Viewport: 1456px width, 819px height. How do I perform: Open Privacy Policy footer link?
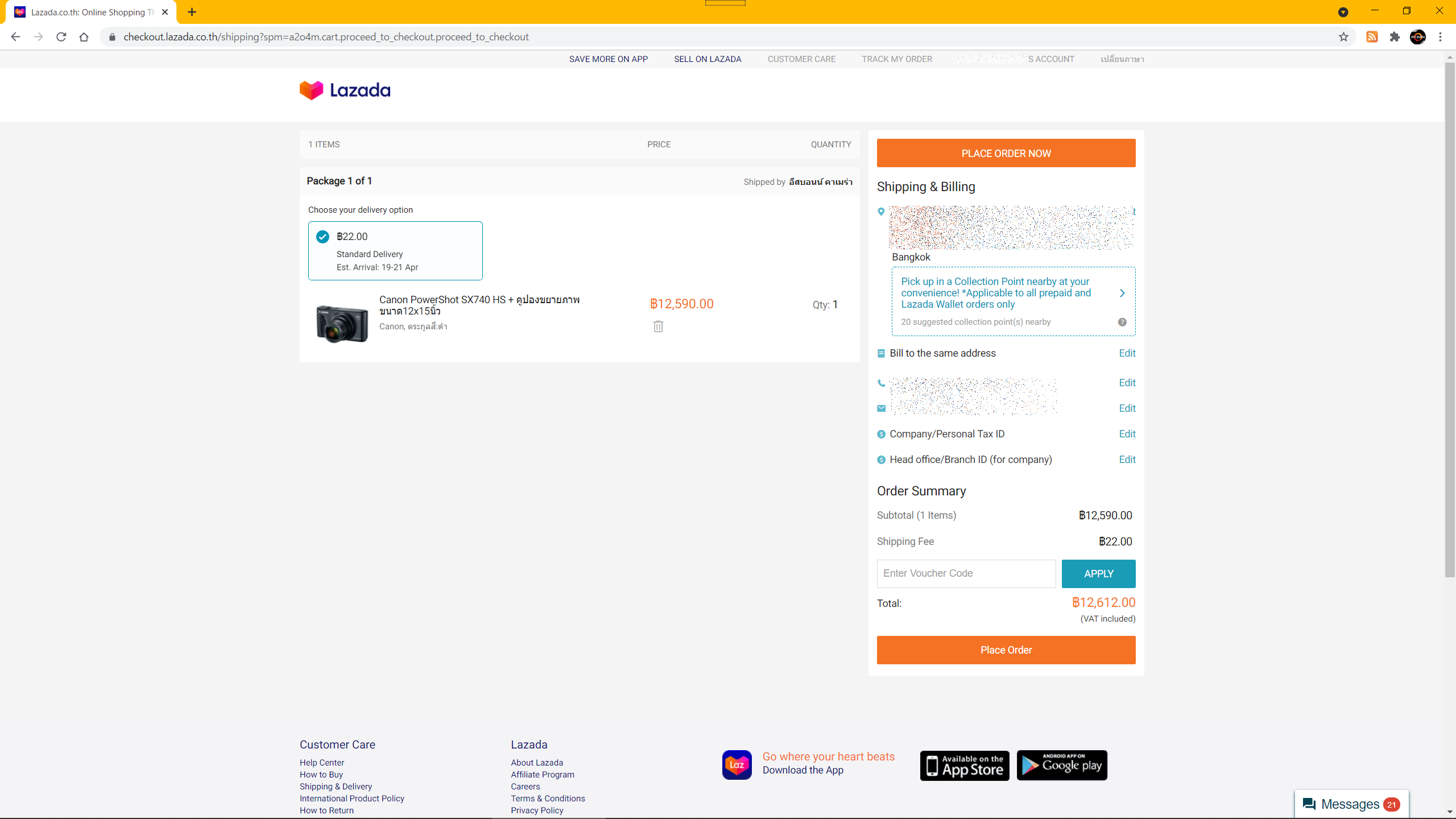537,810
